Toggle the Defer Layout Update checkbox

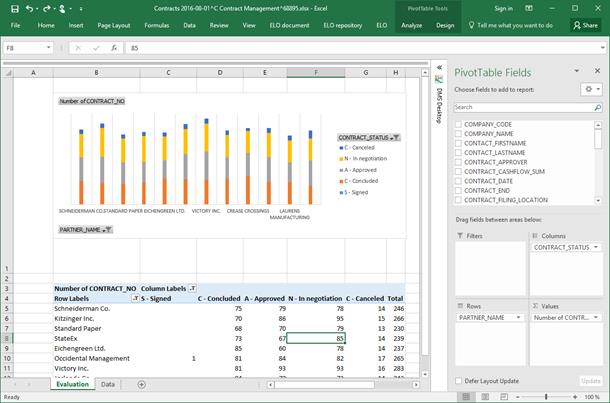pyautogui.click(x=459, y=381)
